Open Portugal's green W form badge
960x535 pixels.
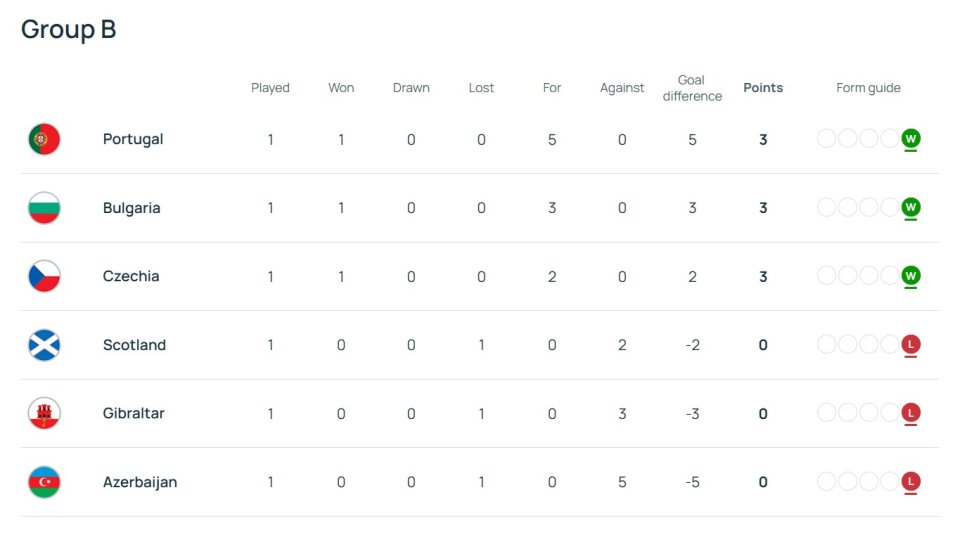tap(910, 138)
